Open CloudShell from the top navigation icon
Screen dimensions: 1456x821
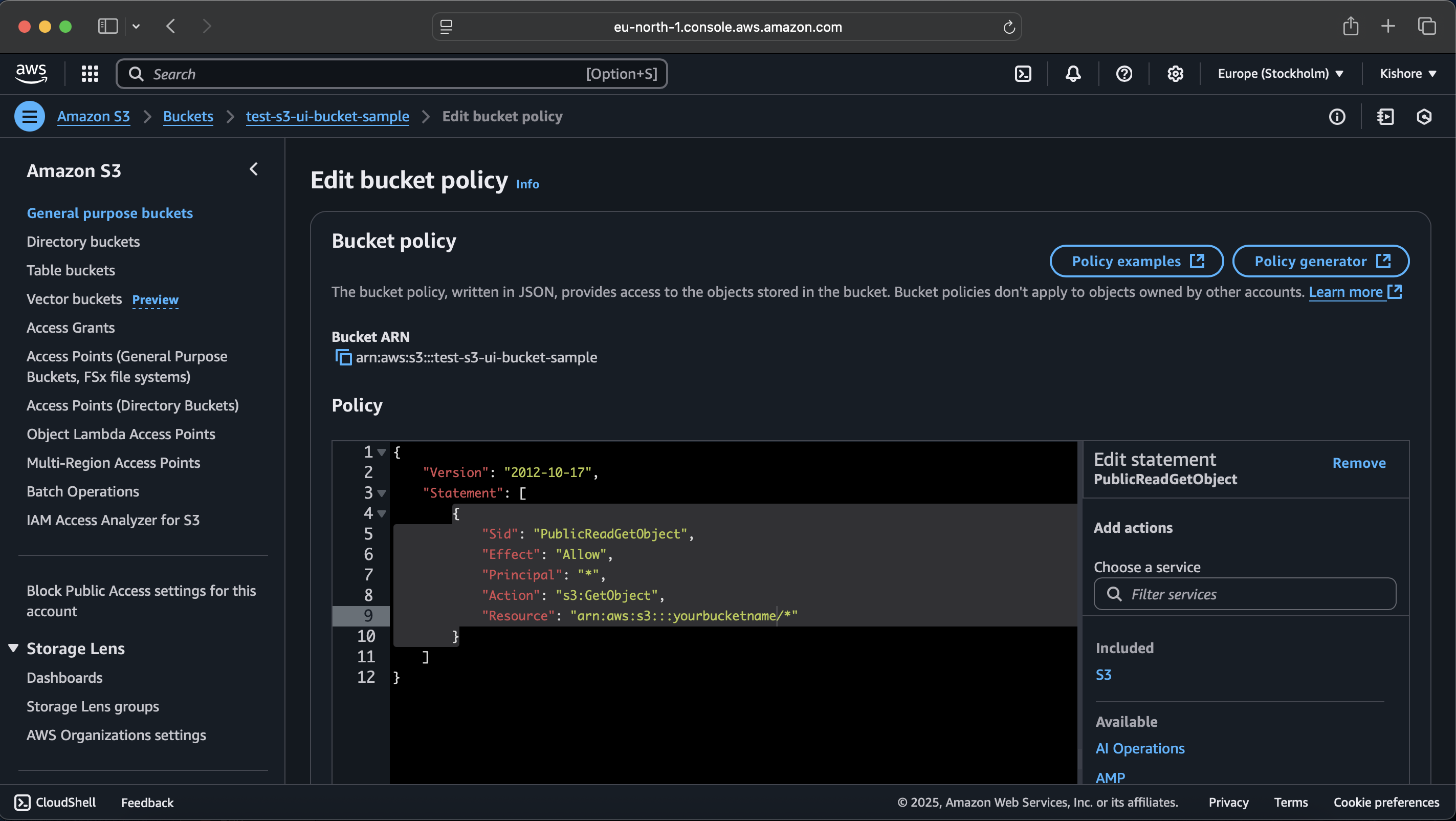(1023, 74)
